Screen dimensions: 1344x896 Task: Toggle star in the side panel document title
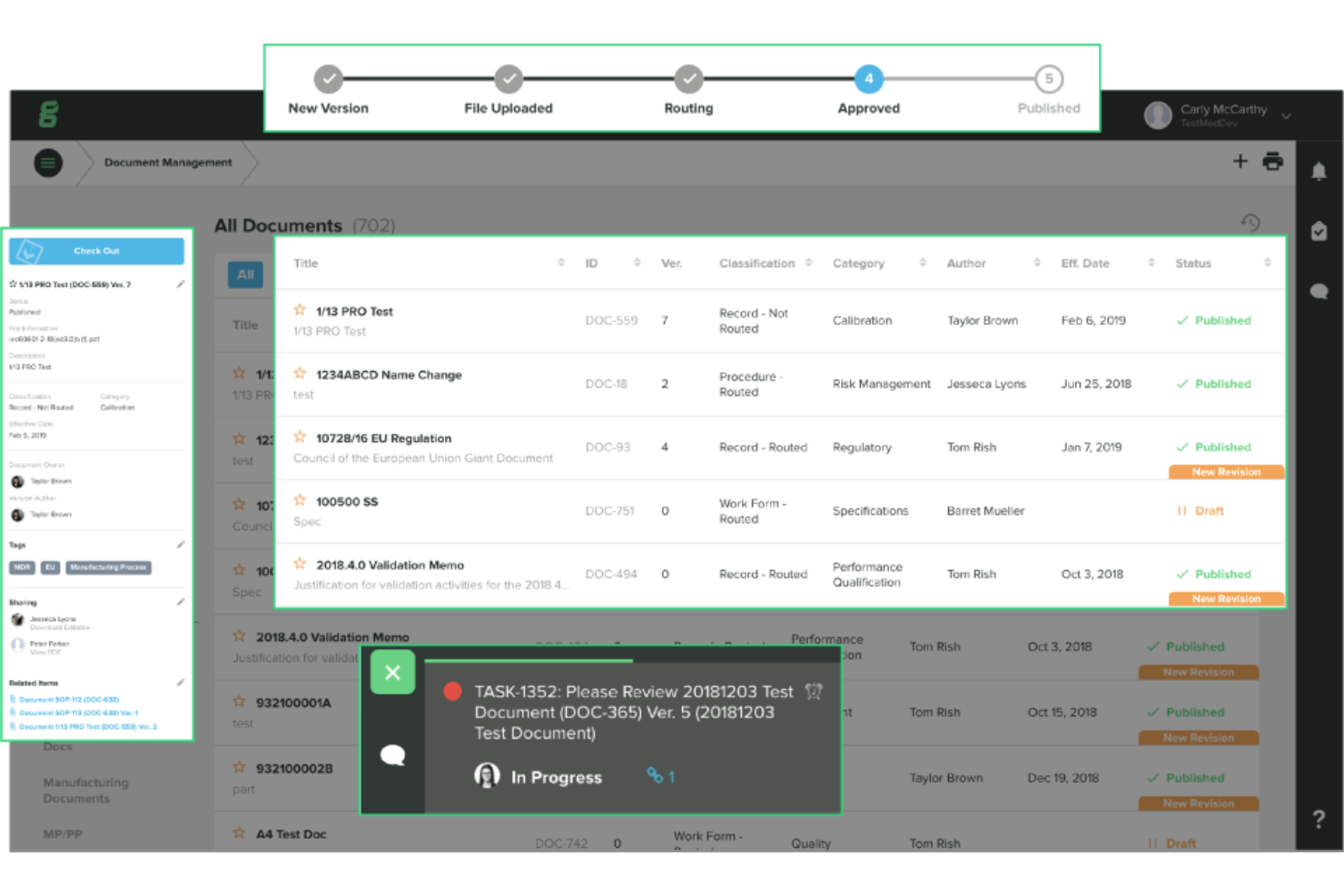pyautogui.click(x=13, y=284)
